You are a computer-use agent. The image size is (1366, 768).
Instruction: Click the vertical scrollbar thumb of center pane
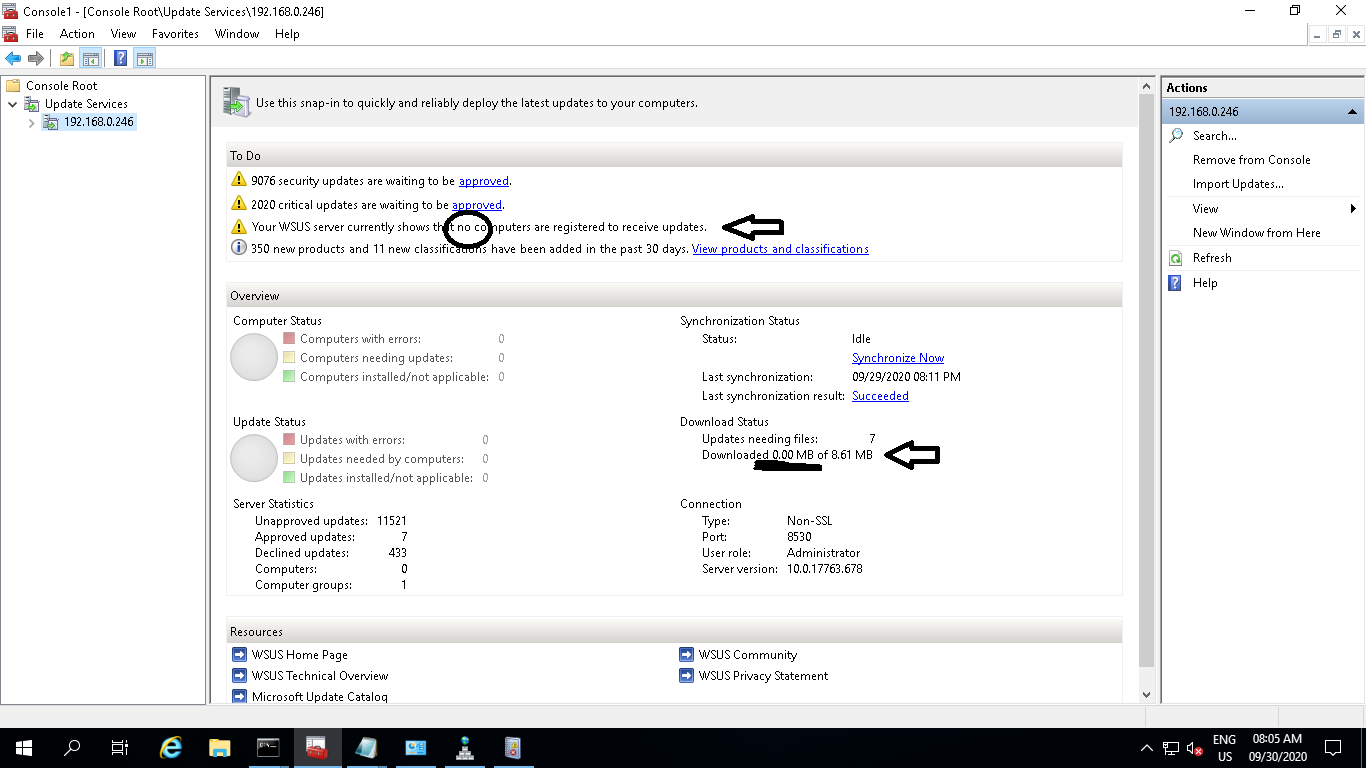[x=1146, y=382]
